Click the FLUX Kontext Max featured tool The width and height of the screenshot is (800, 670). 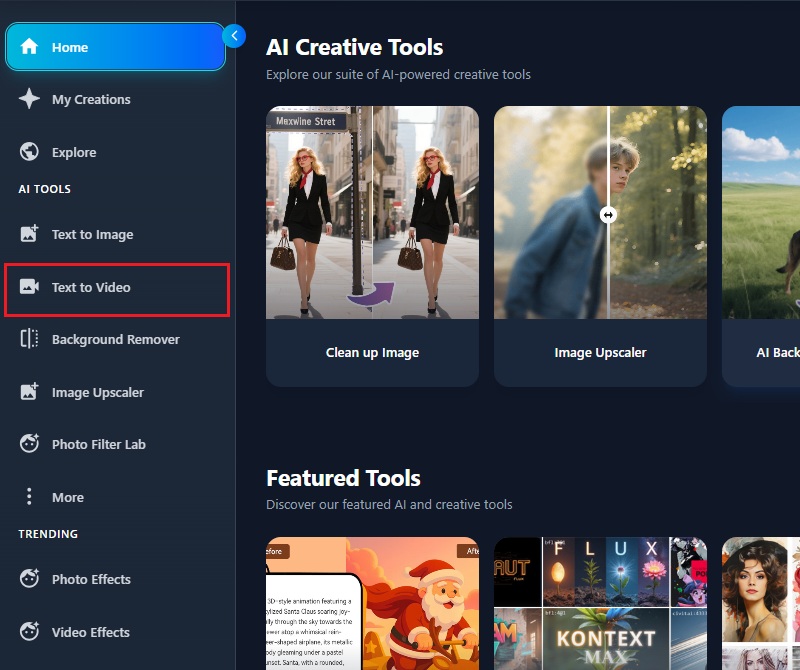point(600,605)
